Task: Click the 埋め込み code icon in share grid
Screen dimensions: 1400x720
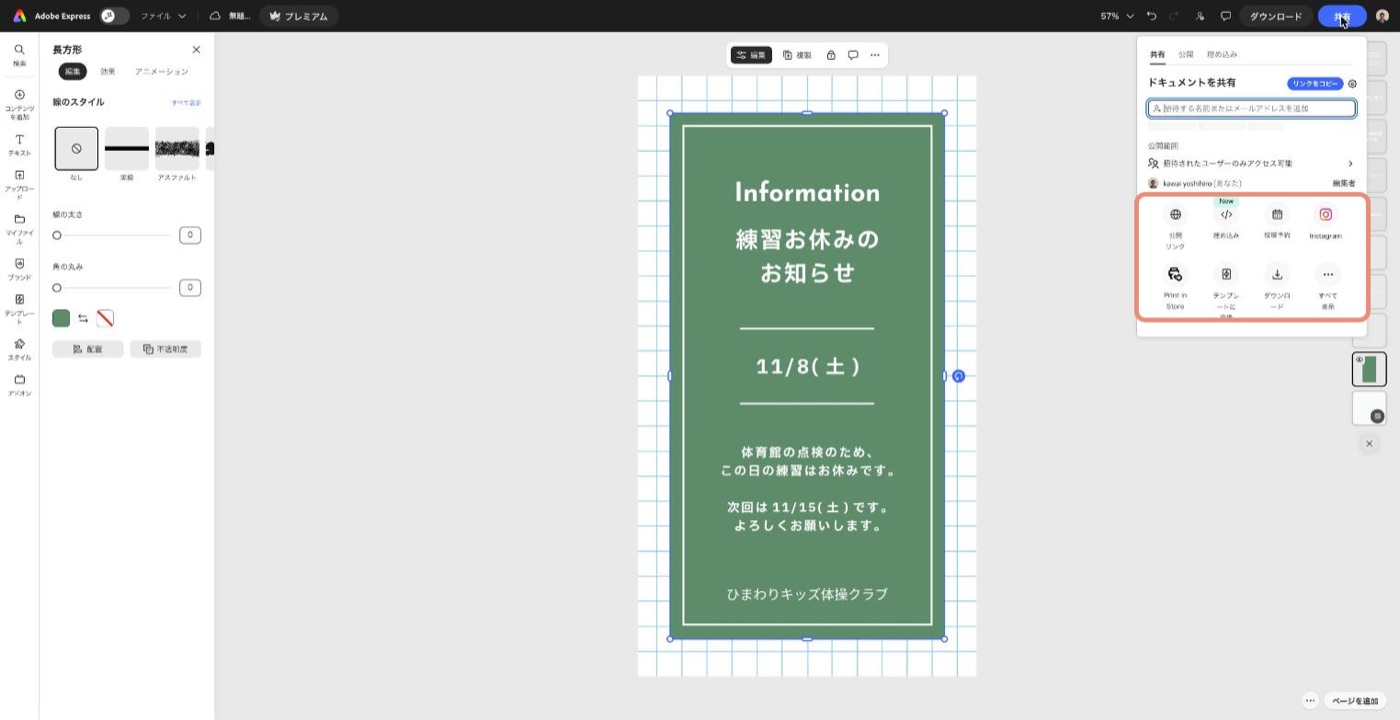Action: pyautogui.click(x=1226, y=214)
